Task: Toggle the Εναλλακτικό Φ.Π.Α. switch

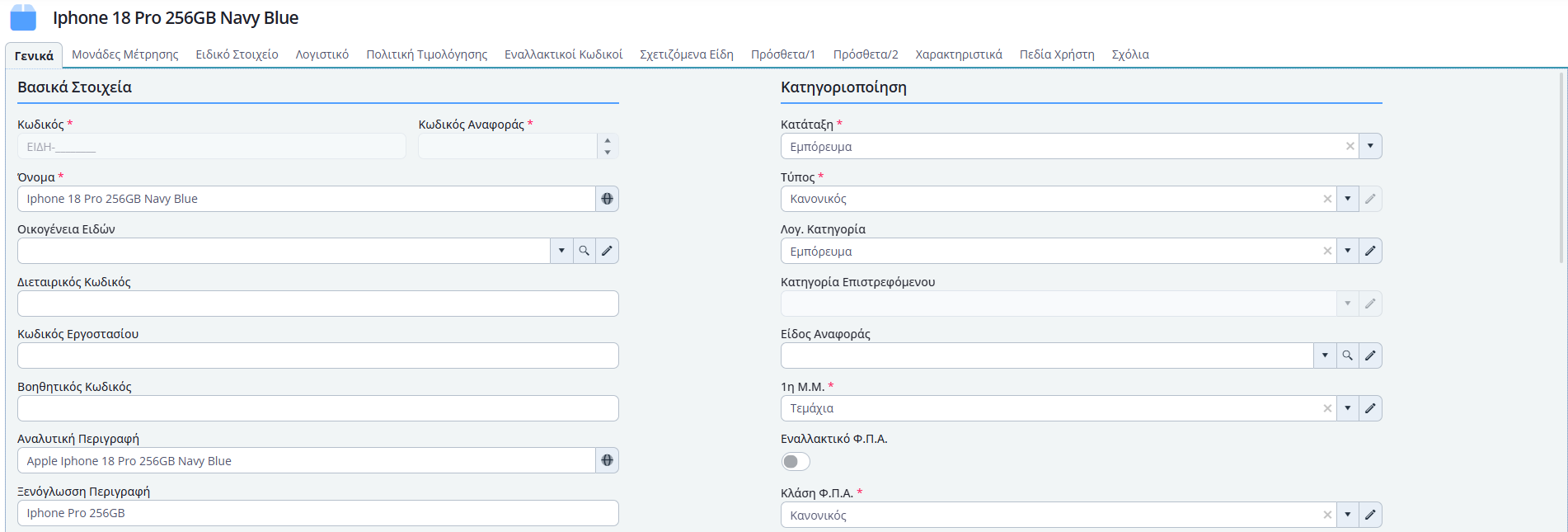Action: pyautogui.click(x=796, y=461)
